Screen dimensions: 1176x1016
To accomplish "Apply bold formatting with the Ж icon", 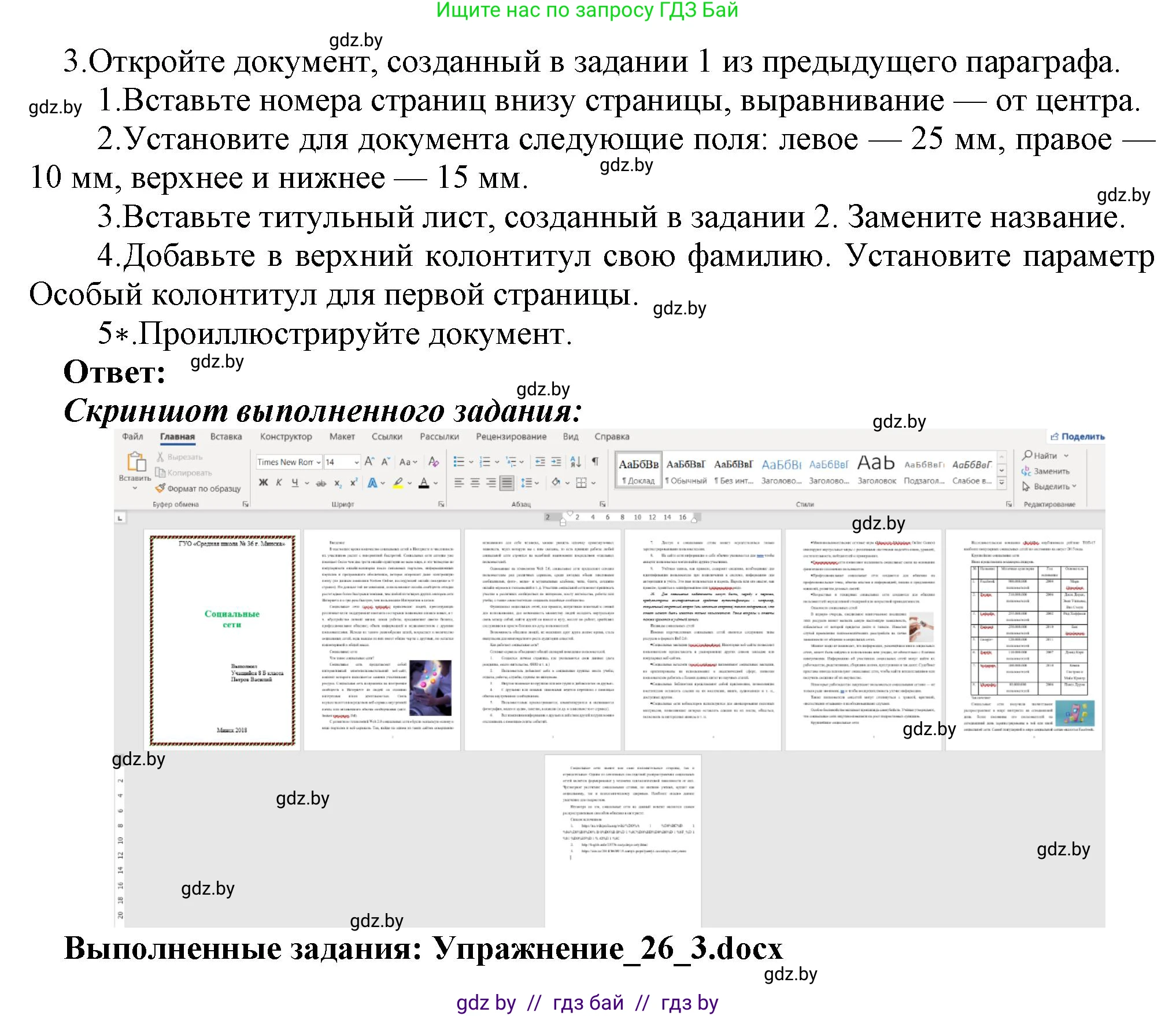I will pyautogui.click(x=262, y=482).
